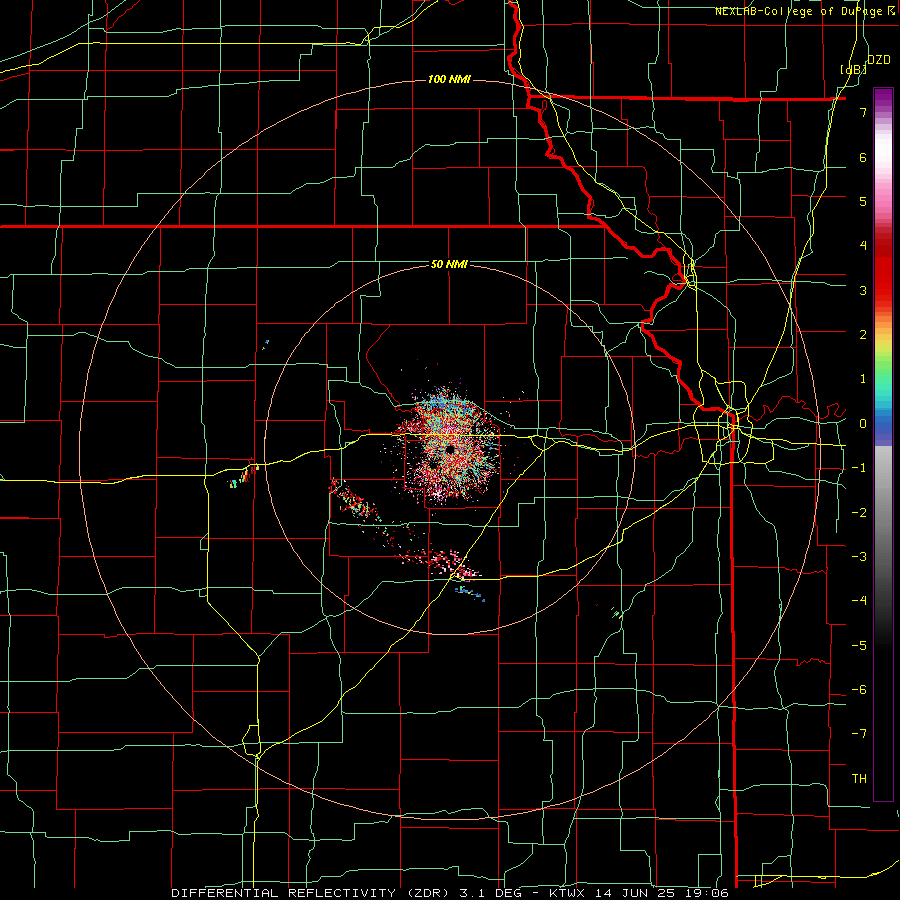Click the scale value "5"
This screenshot has height=900, width=900.
863,201
